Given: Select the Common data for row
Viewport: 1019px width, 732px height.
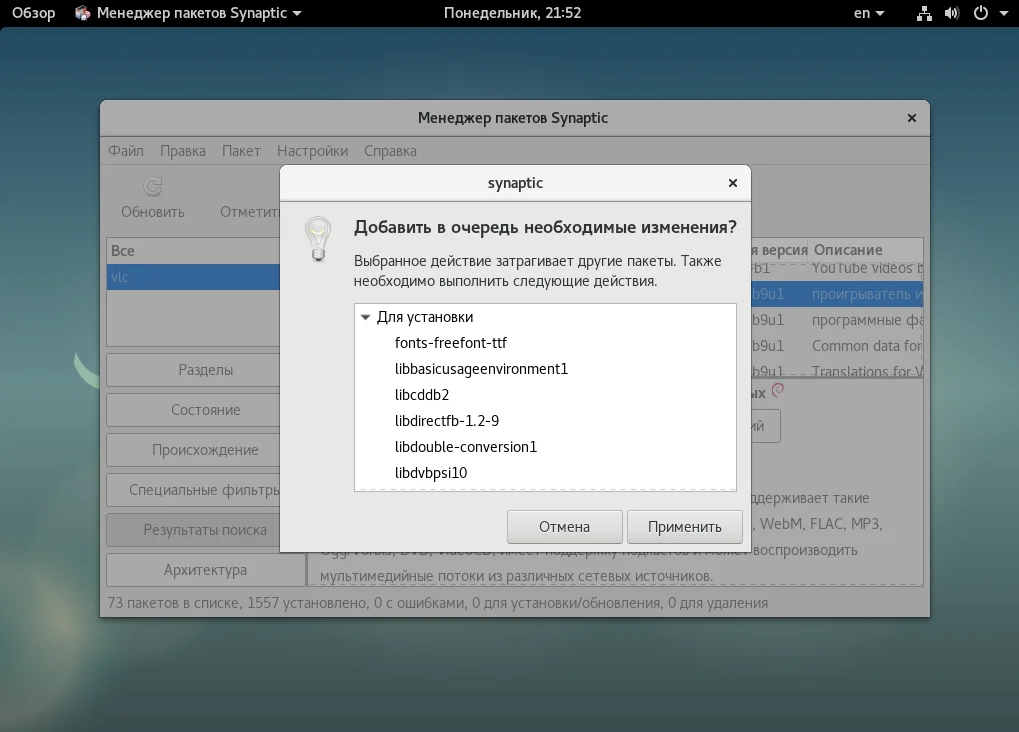Looking at the screenshot, I should (x=837, y=346).
